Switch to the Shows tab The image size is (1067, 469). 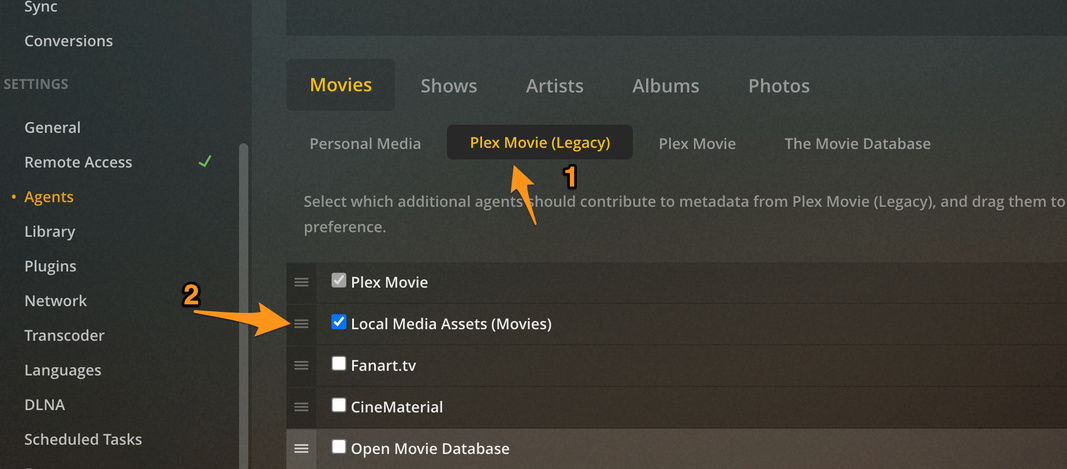[x=449, y=86]
